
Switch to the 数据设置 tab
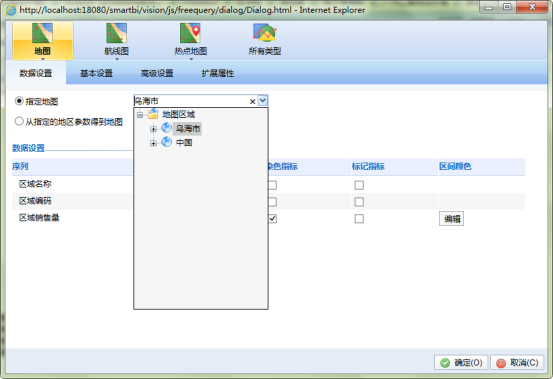coord(36,73)
